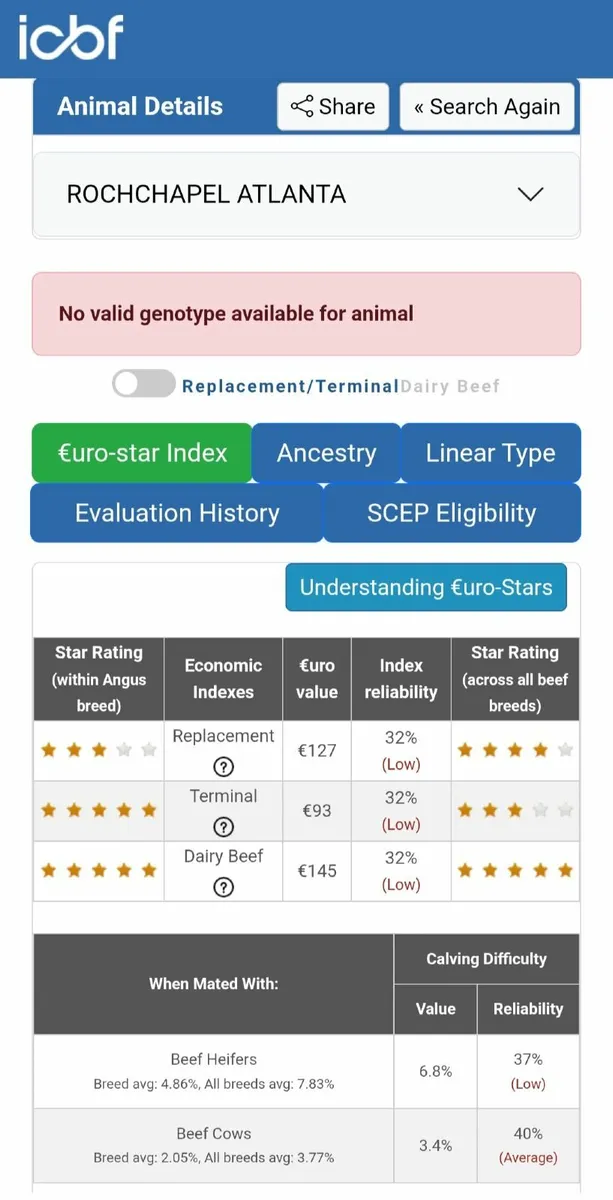This screenshot has height=1200, width=613.
Task: Expand the ROCHCHAPEL ATLANTA dropdown chevron
Action: (530, 194)
